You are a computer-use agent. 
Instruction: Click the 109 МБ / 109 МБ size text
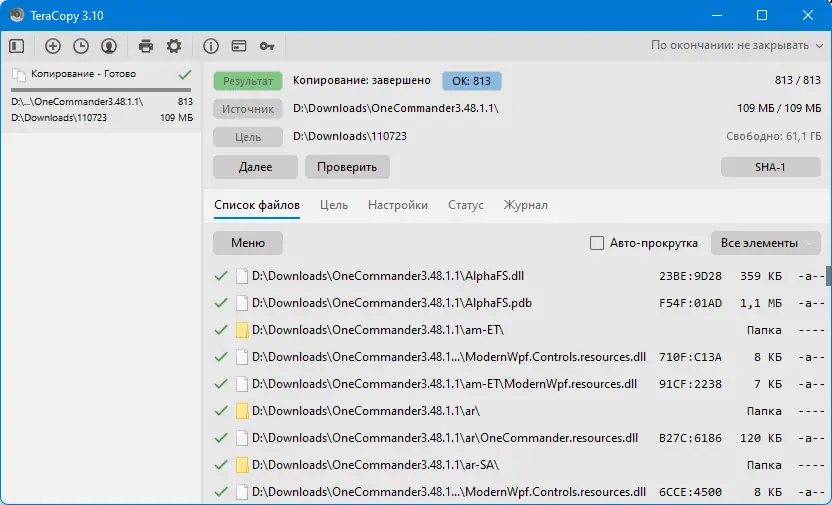779,108
